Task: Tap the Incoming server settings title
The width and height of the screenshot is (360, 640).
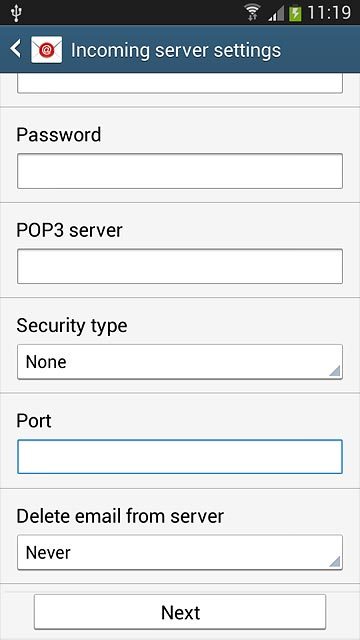Action: pos(176,50)
